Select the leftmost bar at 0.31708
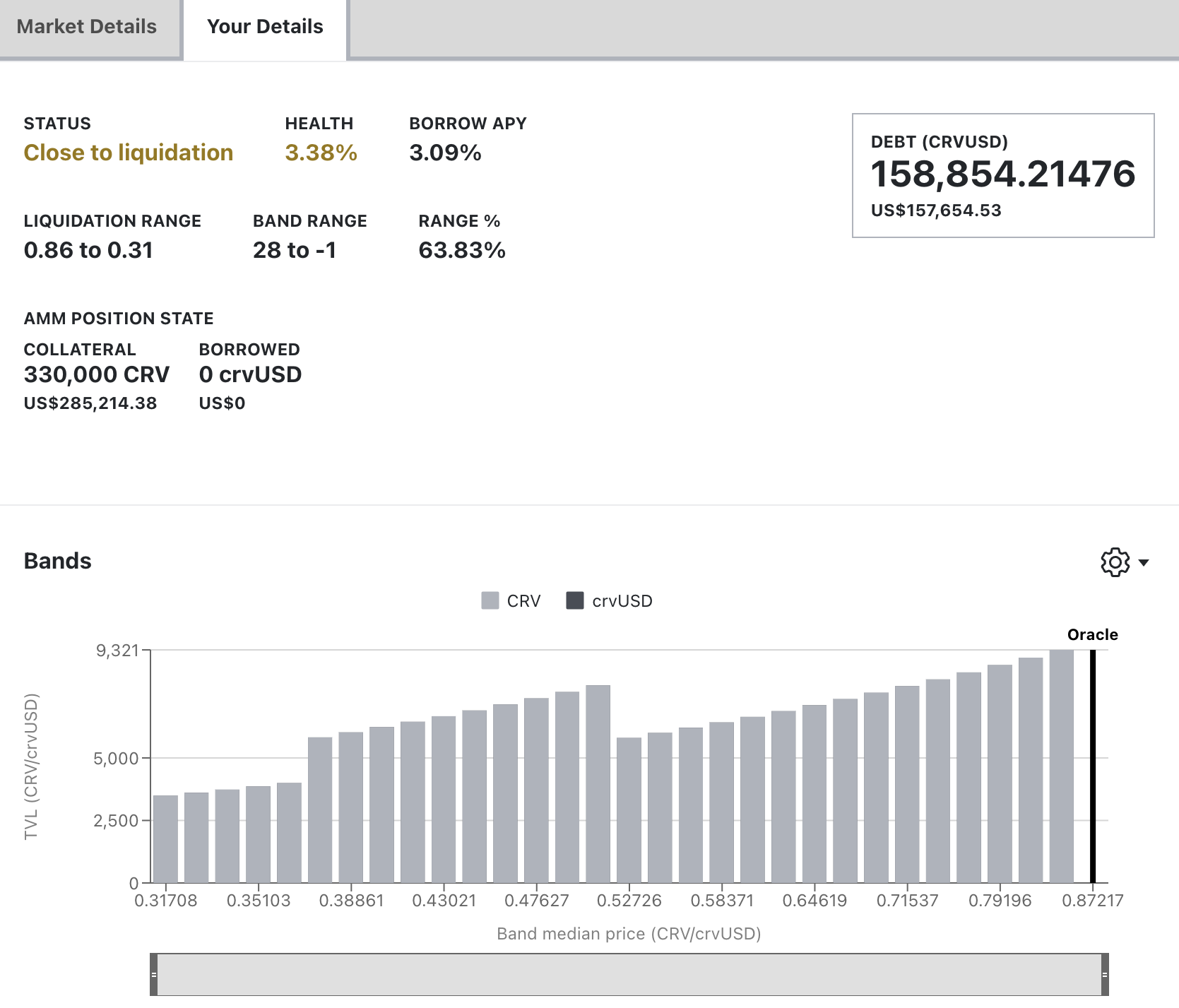 tap(165, 839)
